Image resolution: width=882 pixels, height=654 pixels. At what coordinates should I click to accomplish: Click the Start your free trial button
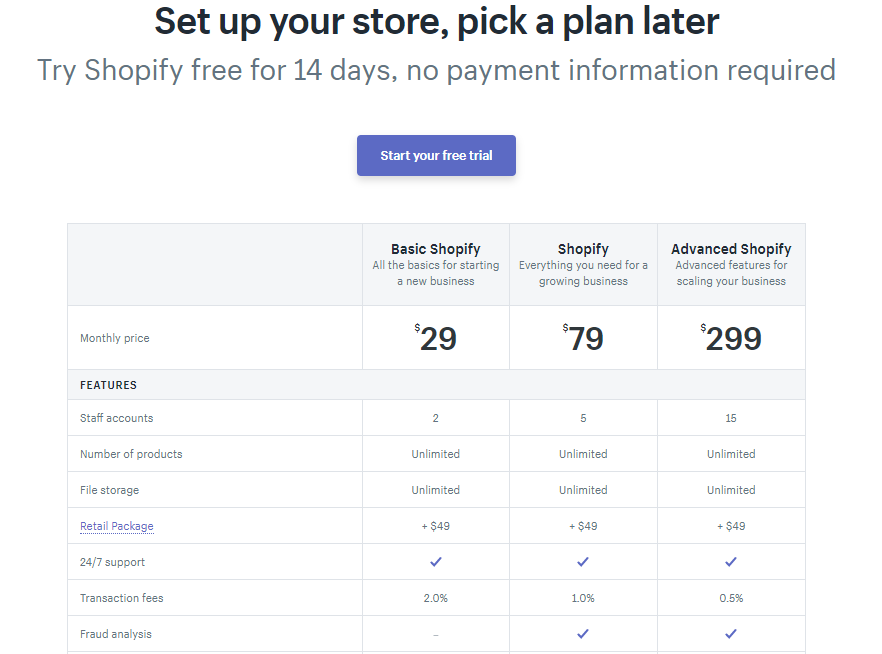pyautogui.click(x=436, y=155)
